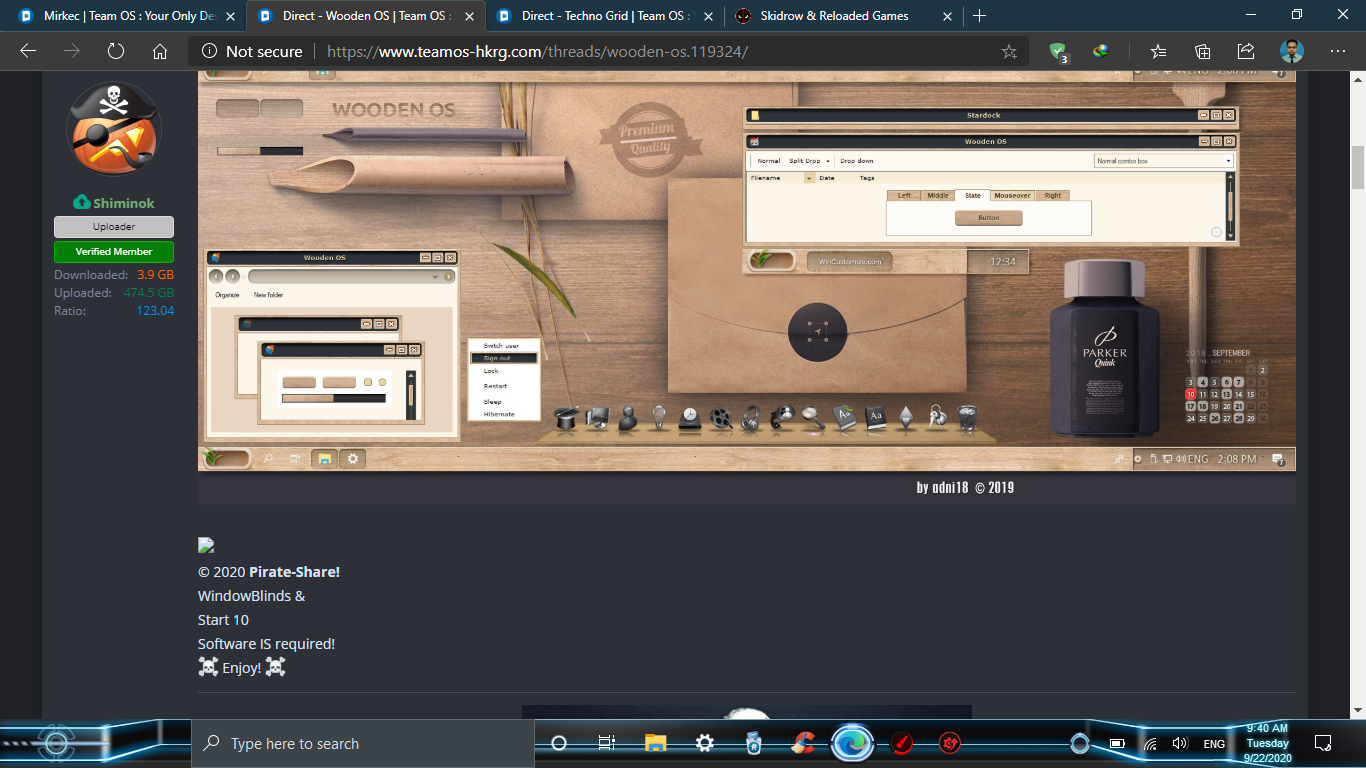The height and width of the screenshot is (768, 1366).
Task: Click the Uploader badge
Action: click(114, 227)
